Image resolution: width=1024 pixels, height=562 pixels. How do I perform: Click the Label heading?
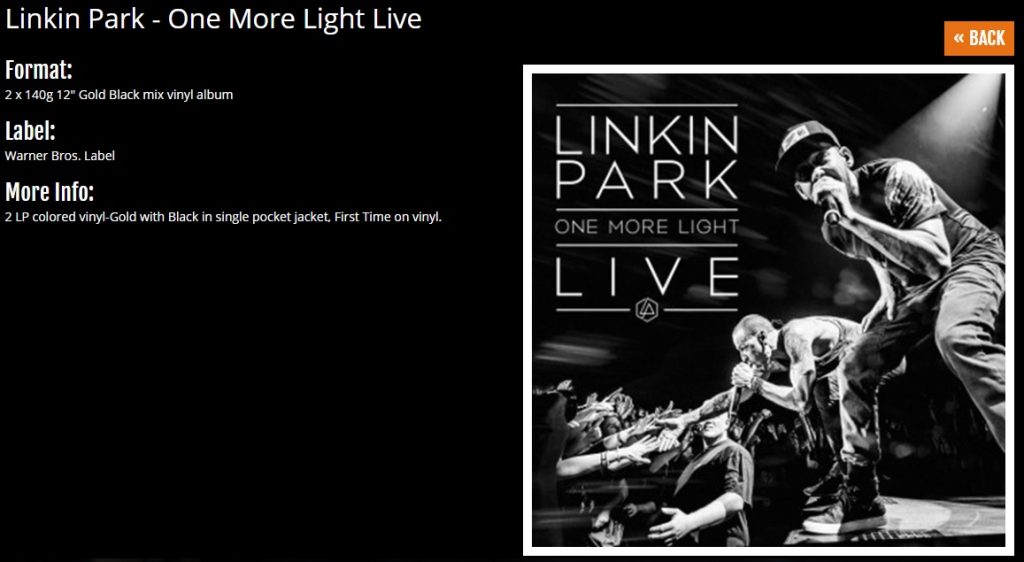(x=29, y=131)
